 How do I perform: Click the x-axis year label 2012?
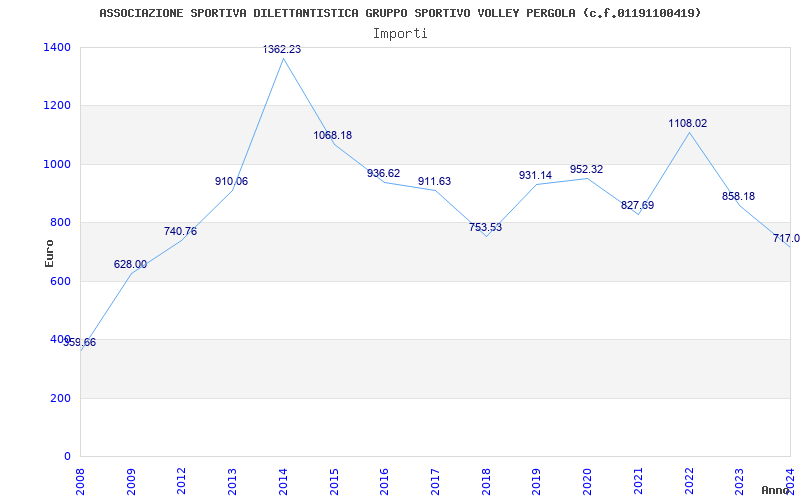pyautogui.click(x=182, y=481)
